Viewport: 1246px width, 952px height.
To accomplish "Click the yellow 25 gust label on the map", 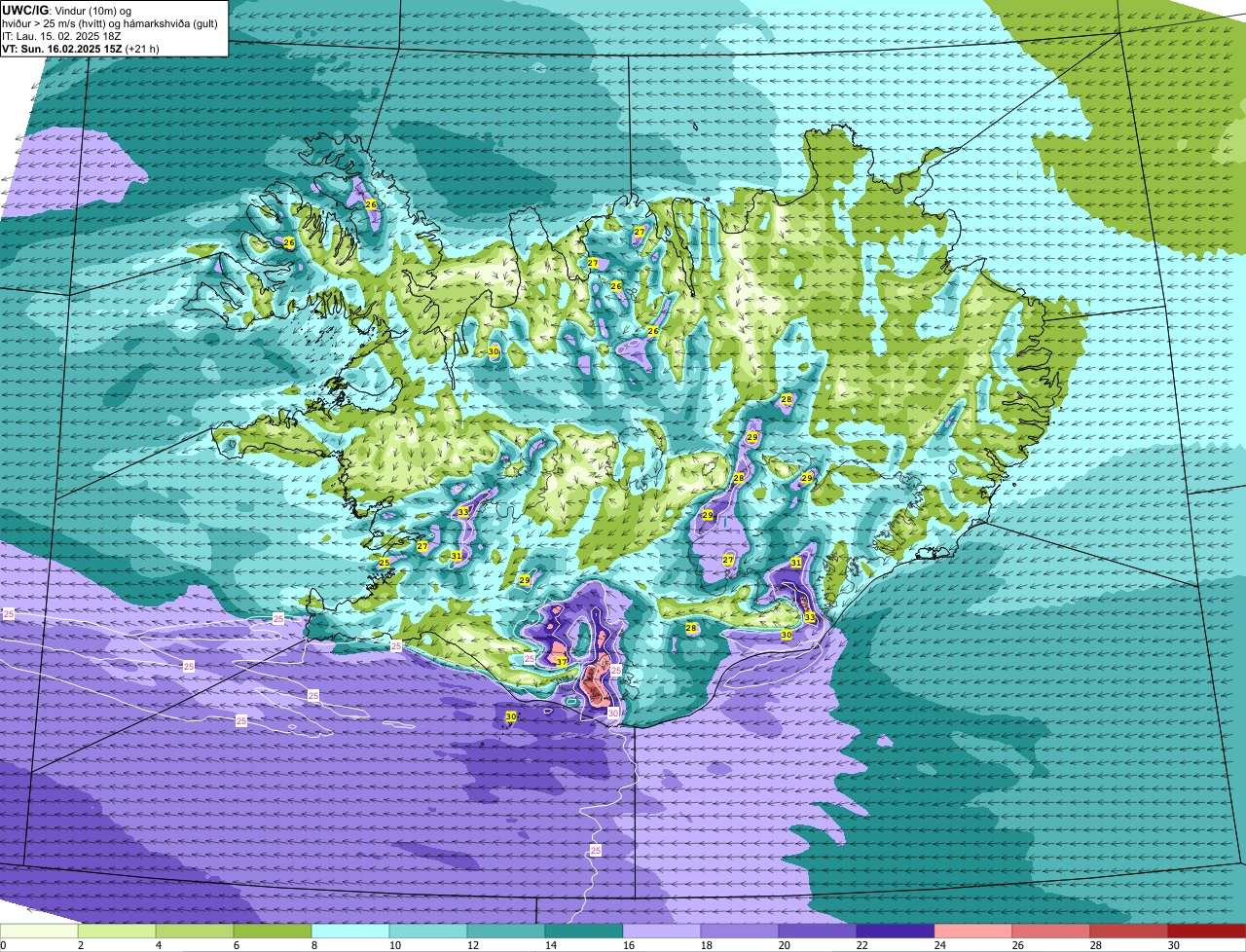I will pyautogui.click(x=385, y=563).
